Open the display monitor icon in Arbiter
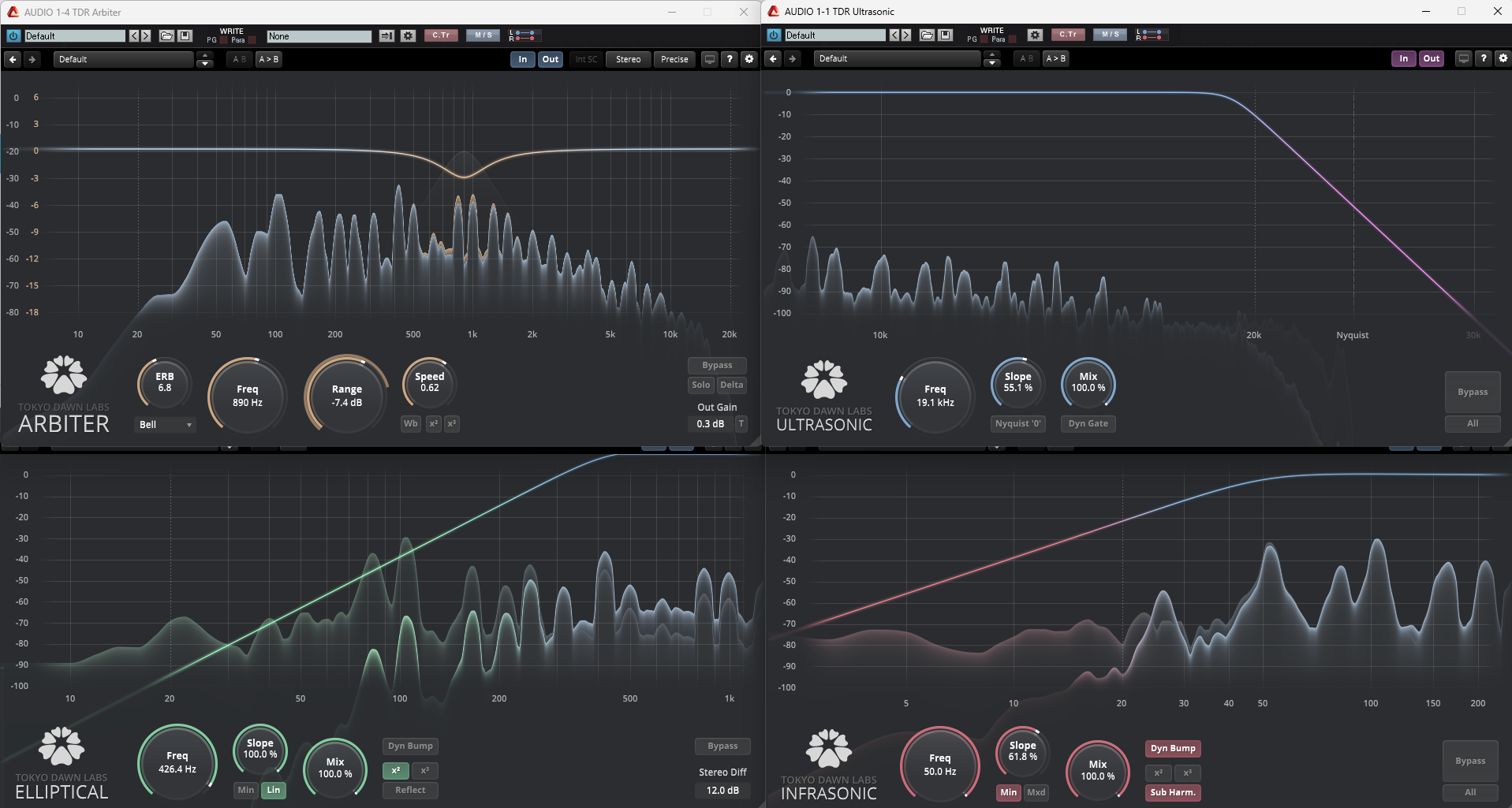1512x808 pixels. tap(710, 59)
